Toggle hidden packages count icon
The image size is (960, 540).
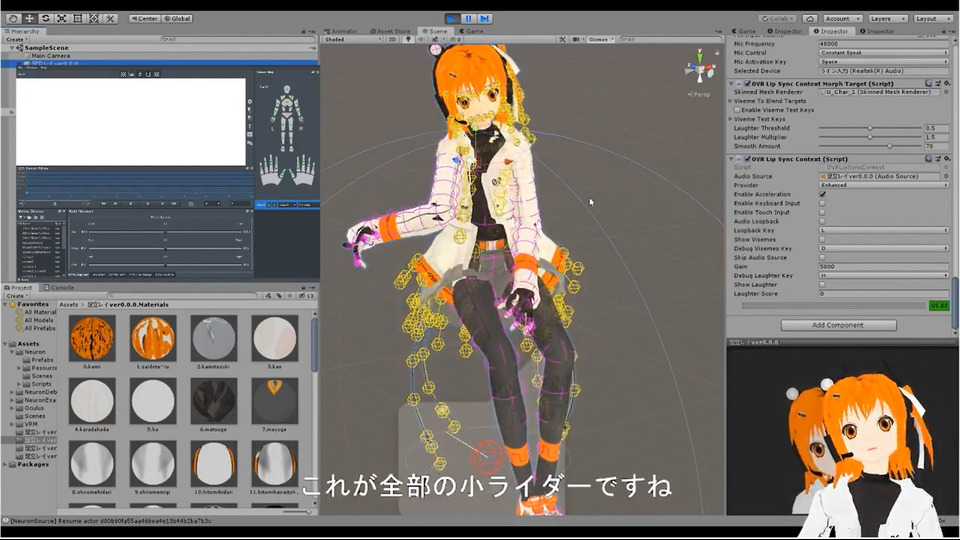pyautogui.click(x=307, y=296)
